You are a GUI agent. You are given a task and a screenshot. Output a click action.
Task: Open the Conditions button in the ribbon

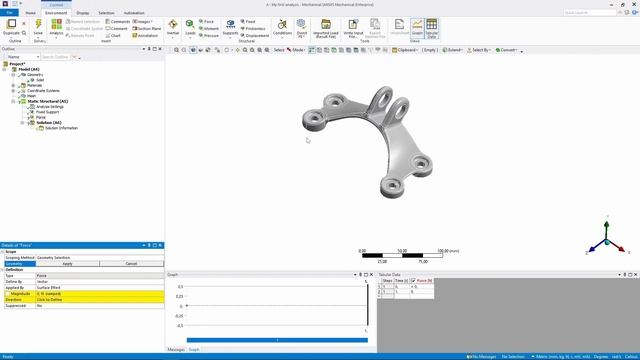[282, 28]
